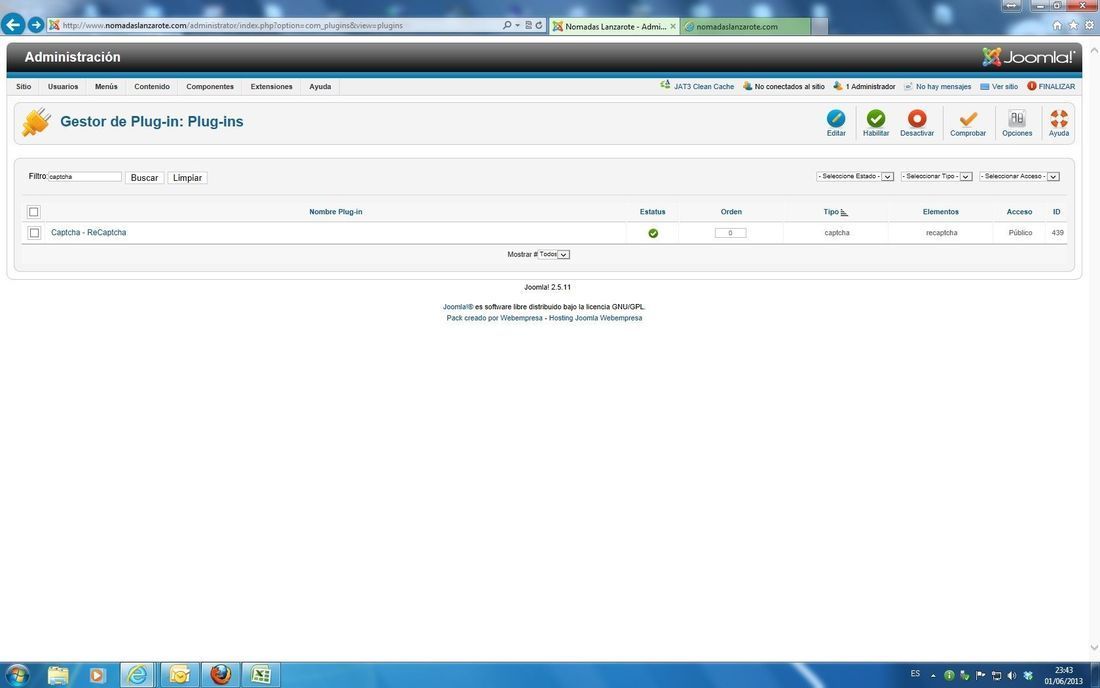Screen dimensions: 1100x688
Task: Open the Ayuda menu in menu bar
Action: pos(320,86)
